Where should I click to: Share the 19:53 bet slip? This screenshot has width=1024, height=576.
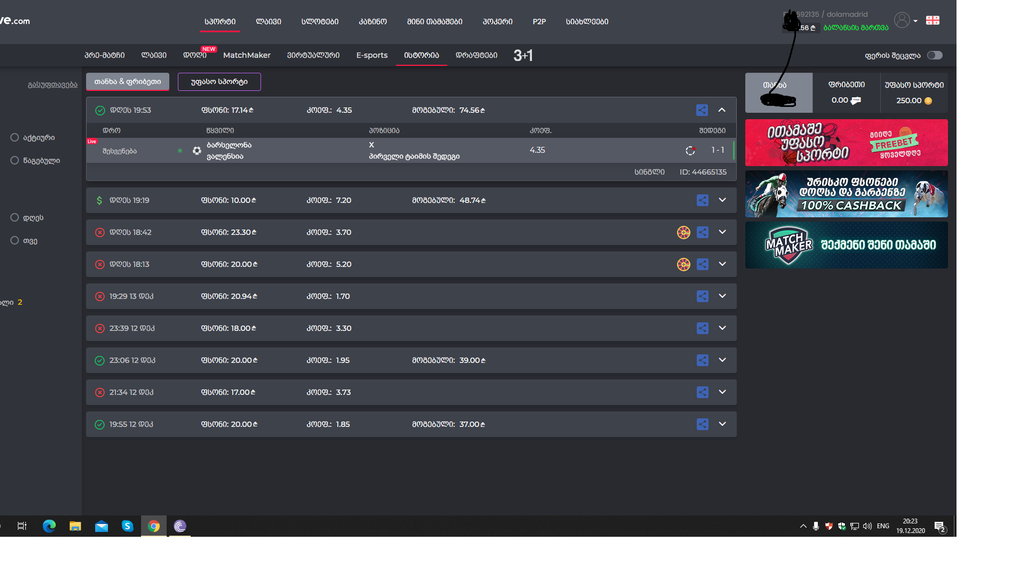[702, 110]
